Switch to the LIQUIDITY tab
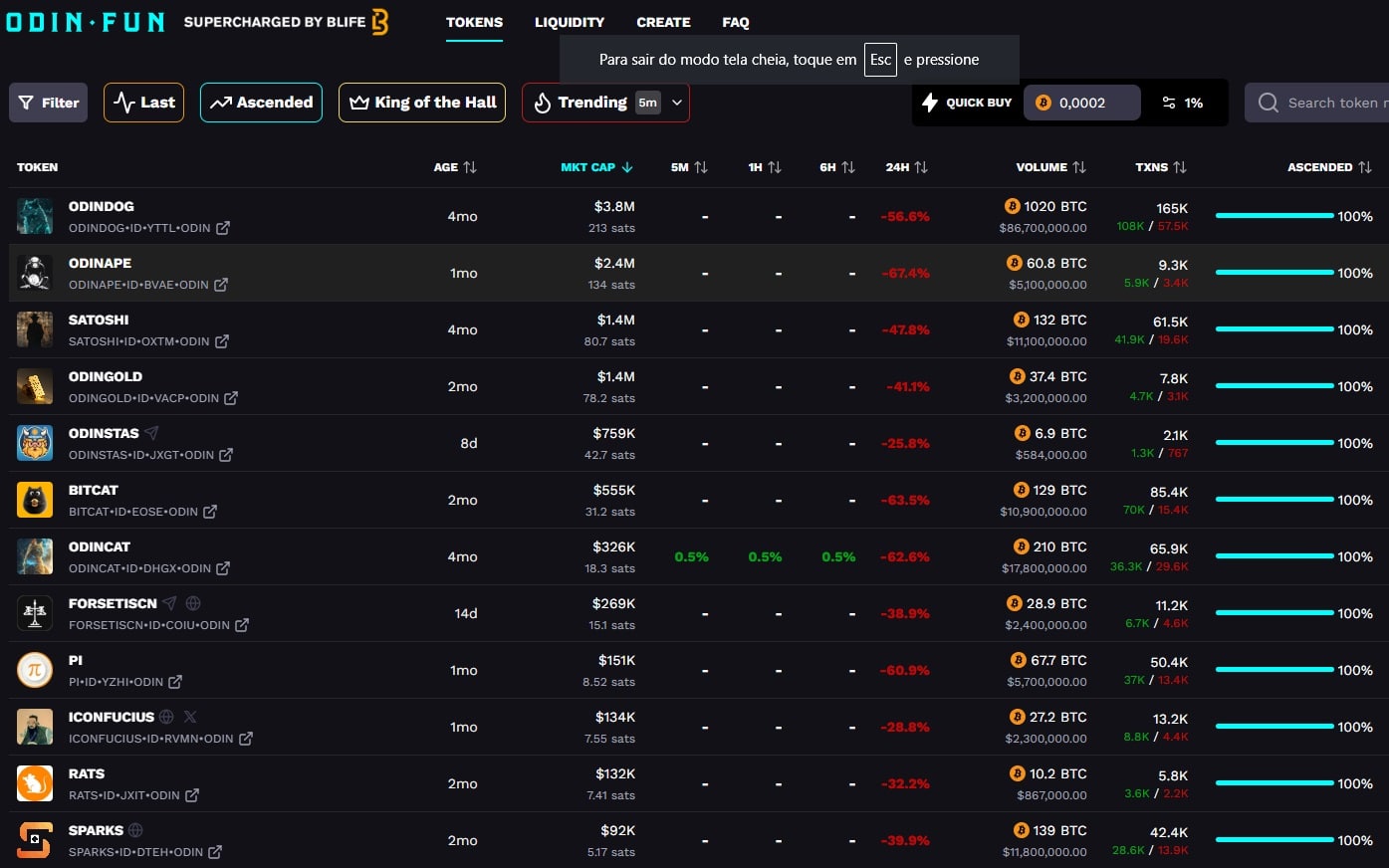This screenshot has height=868, width=1389. pyautogui.click(x=570, y=22)
